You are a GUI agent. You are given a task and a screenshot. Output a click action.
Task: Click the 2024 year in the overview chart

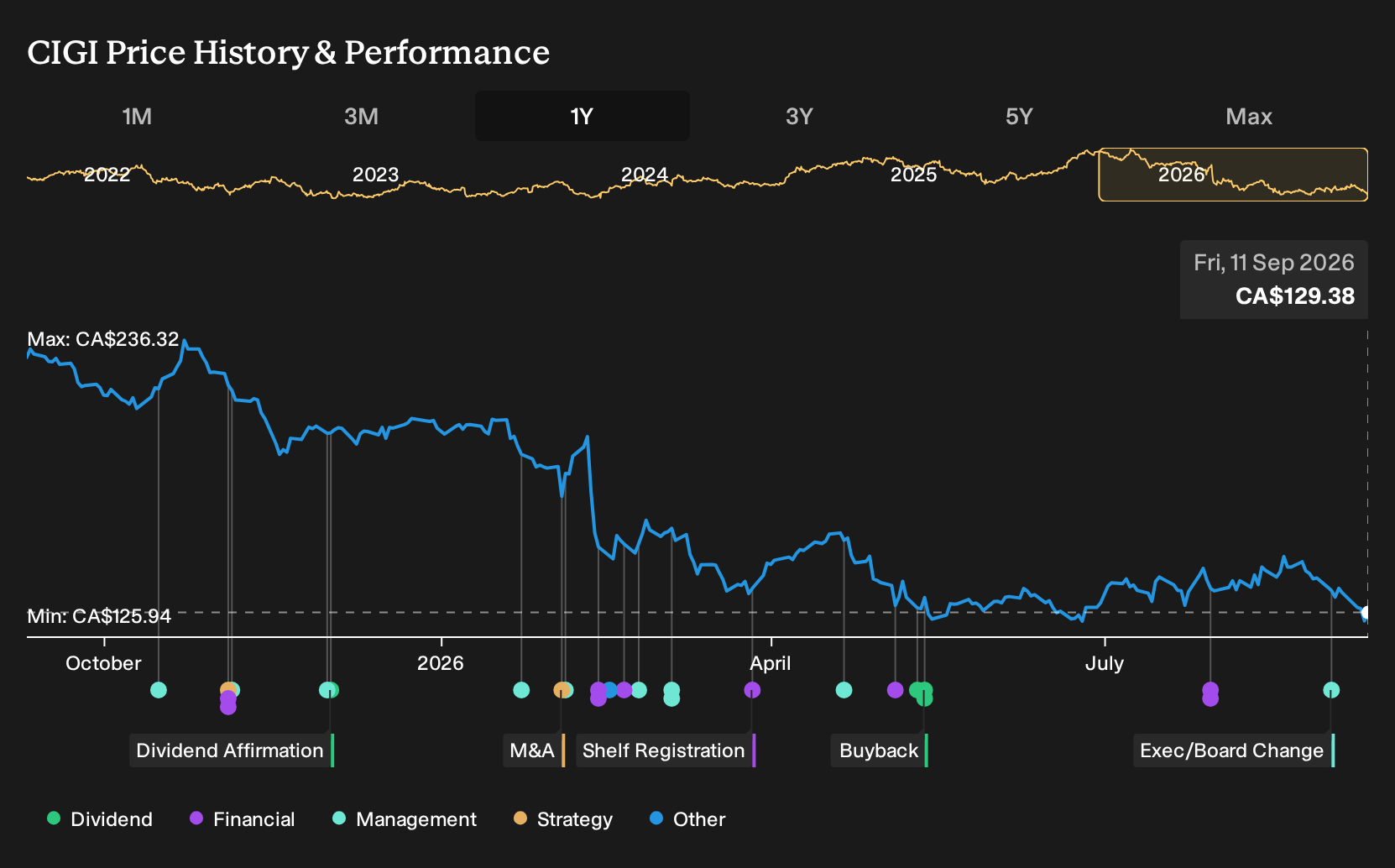click(645, 175)
